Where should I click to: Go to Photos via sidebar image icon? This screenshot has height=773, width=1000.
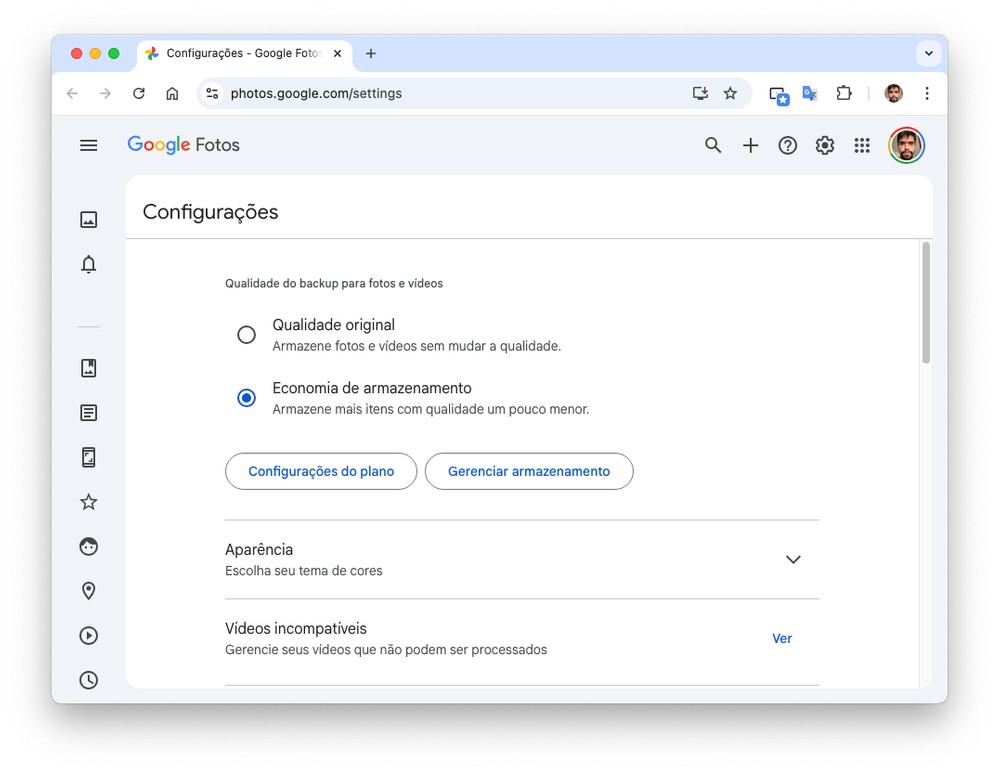pyautogui.click(x=89, y=220)
